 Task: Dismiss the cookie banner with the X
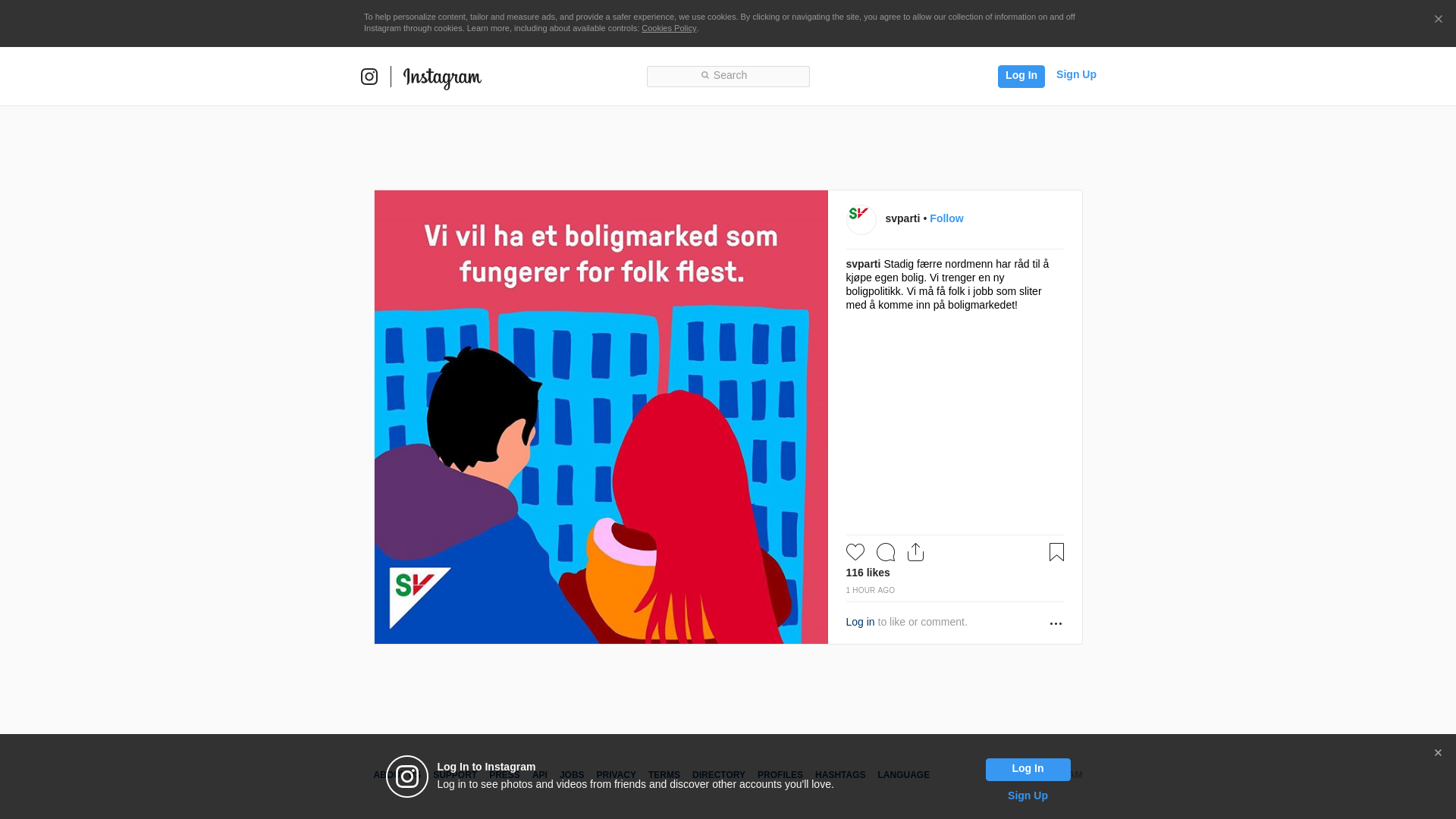pyautogui.click(x=1438, y=20)
